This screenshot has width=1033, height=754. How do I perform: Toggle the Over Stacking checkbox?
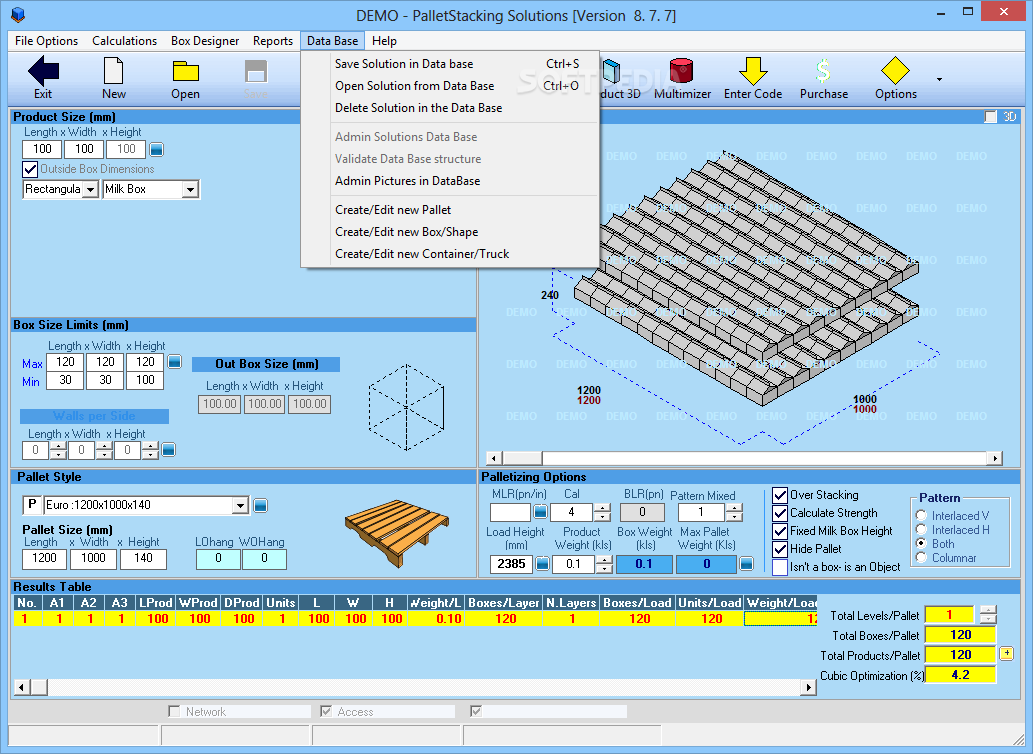coord(779,495)
